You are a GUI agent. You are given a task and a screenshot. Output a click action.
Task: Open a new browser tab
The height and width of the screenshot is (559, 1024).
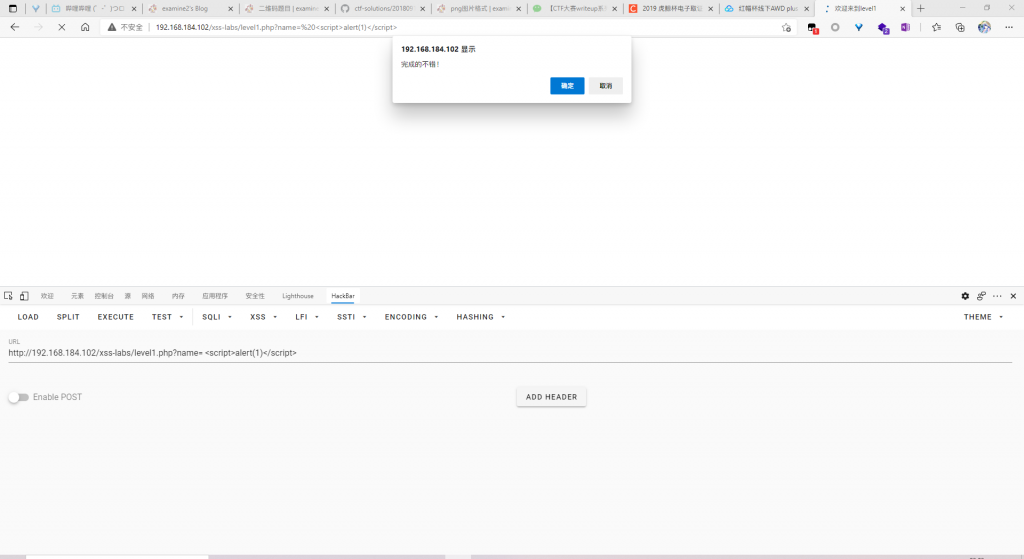pos(921,8)
